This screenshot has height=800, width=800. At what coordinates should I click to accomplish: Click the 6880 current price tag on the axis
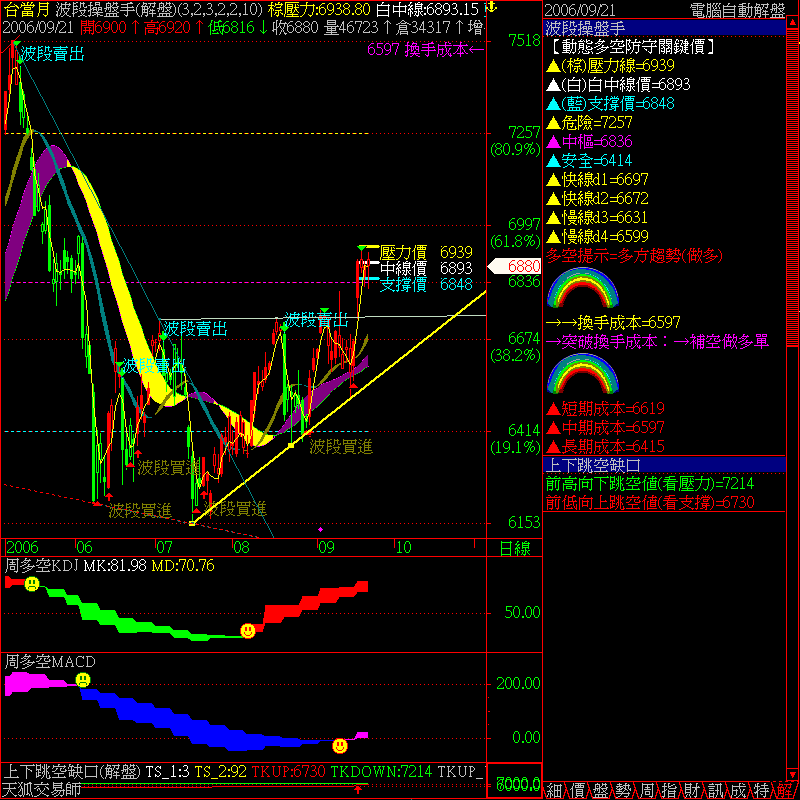click(x=515, y=266)
